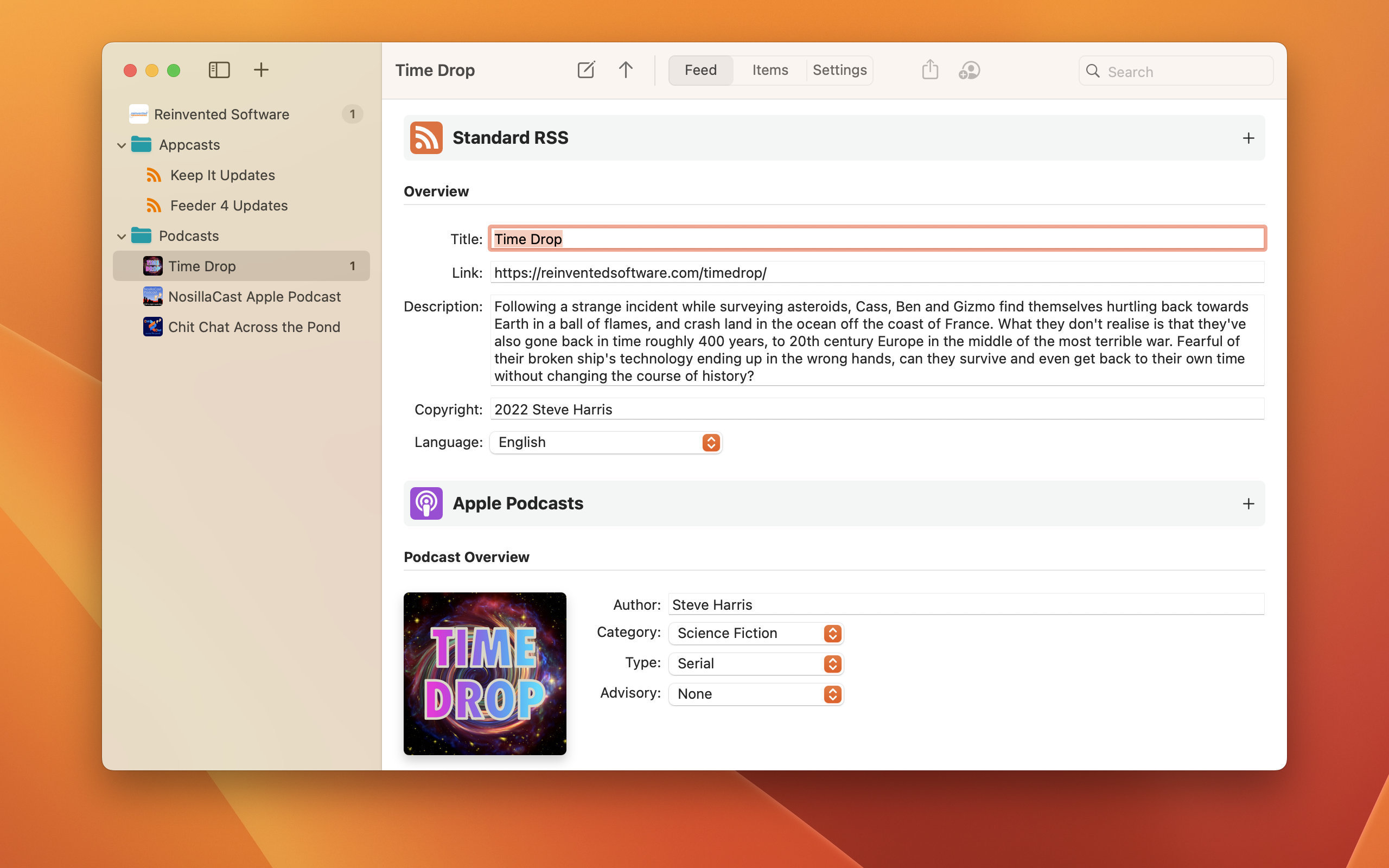Open the Language dropdown
The height and width of the screenshot is (868, 1389).
coord(606,443)
